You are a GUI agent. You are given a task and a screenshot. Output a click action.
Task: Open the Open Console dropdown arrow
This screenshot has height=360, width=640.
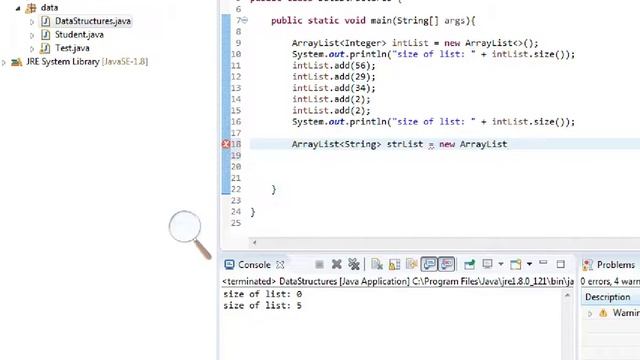529,264
